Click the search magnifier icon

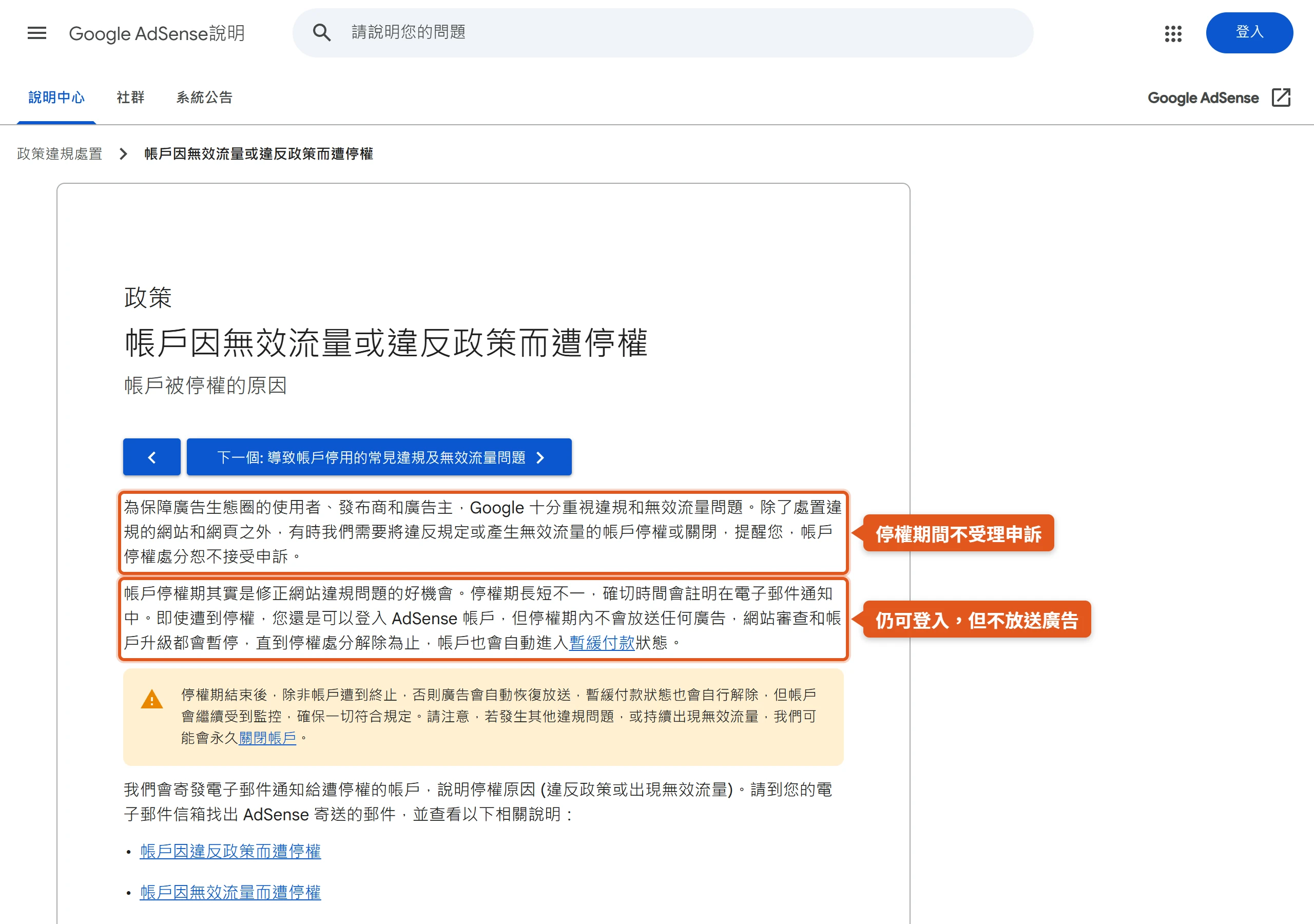322,33
